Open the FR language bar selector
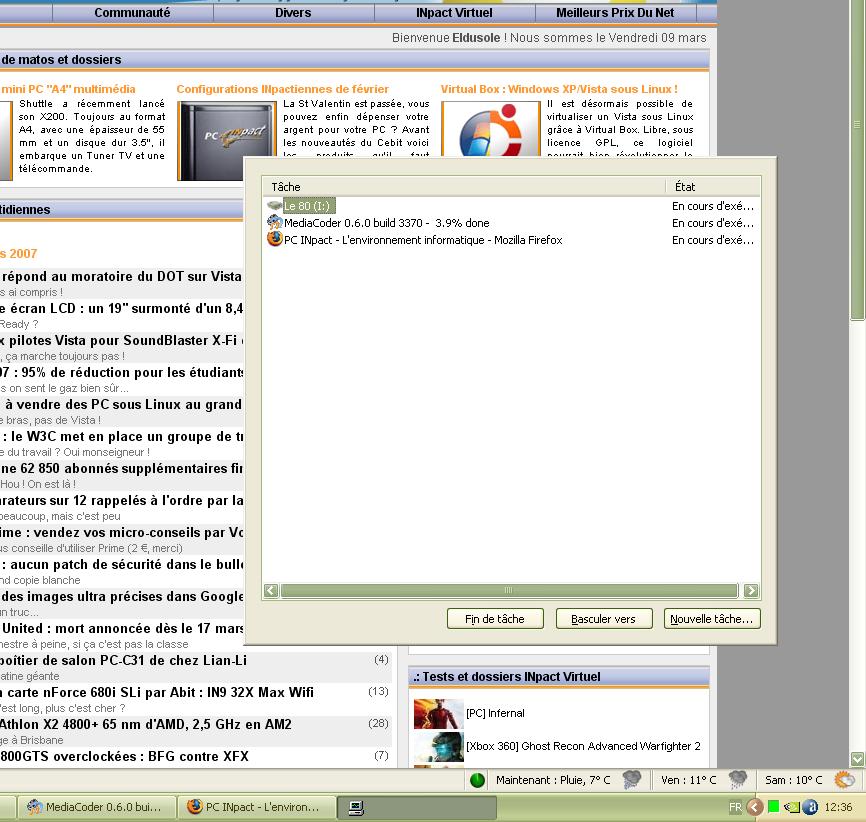The height and width of the screenshot is (822, 866). [x=736, y=807]
